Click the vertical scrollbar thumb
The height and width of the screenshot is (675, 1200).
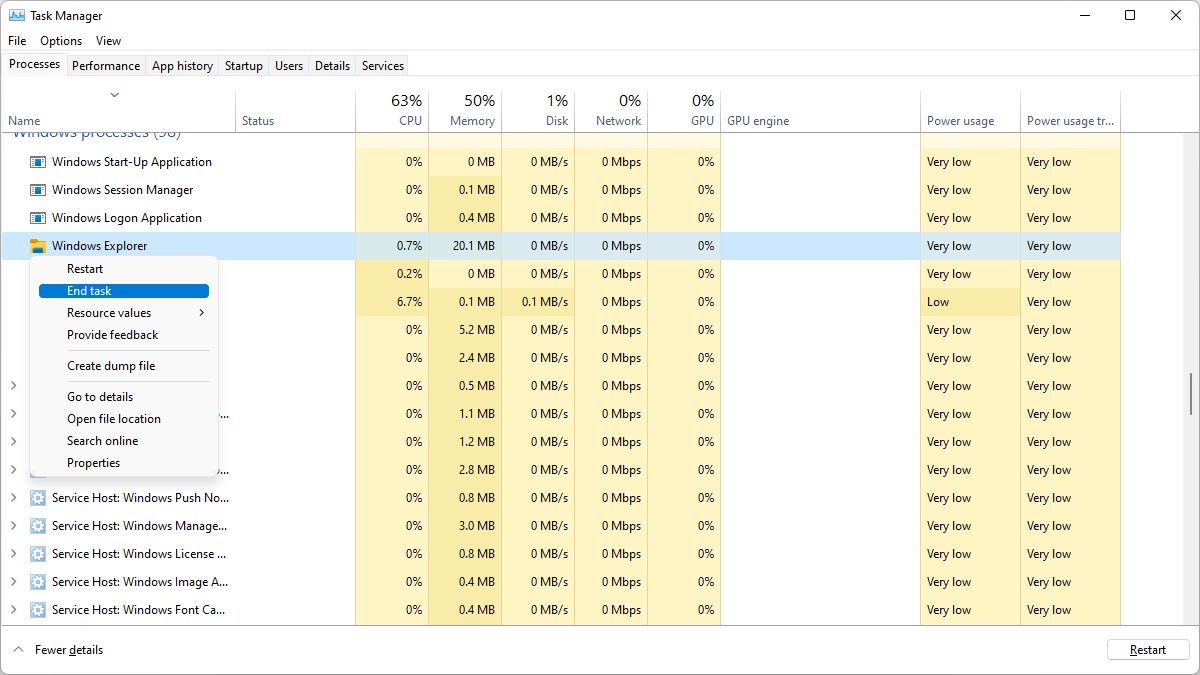point(1190,393)
